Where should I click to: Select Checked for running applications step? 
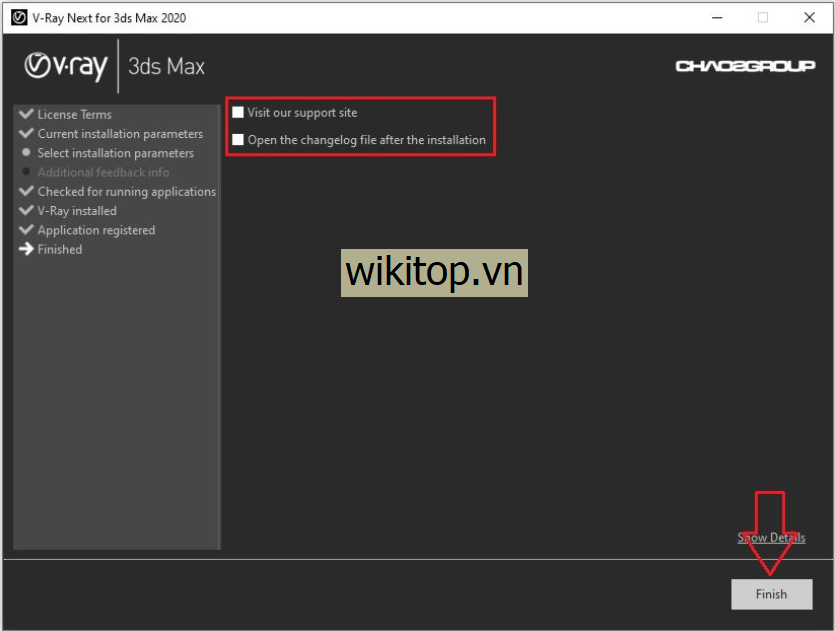126,192
